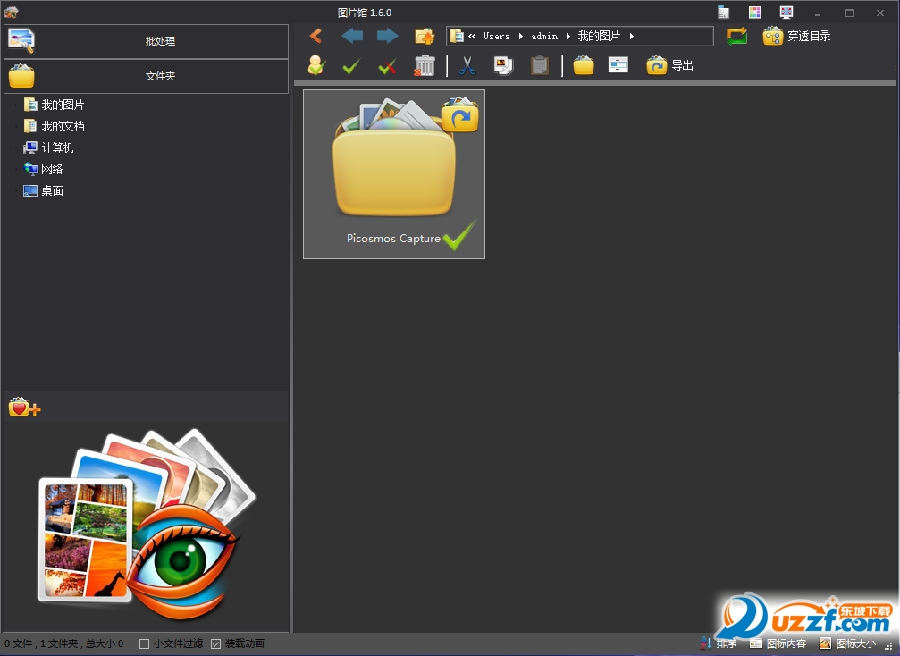This screenshot has width=900, height=656.
Task: Open the 文件夹 folder panel
Action: pyautogui.click(x=146, y=76)
